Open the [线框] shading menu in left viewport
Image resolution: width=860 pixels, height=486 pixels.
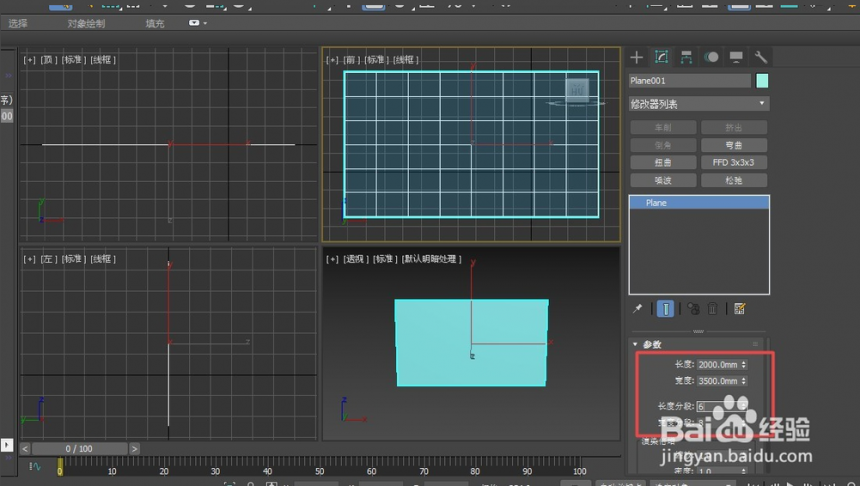103,258
